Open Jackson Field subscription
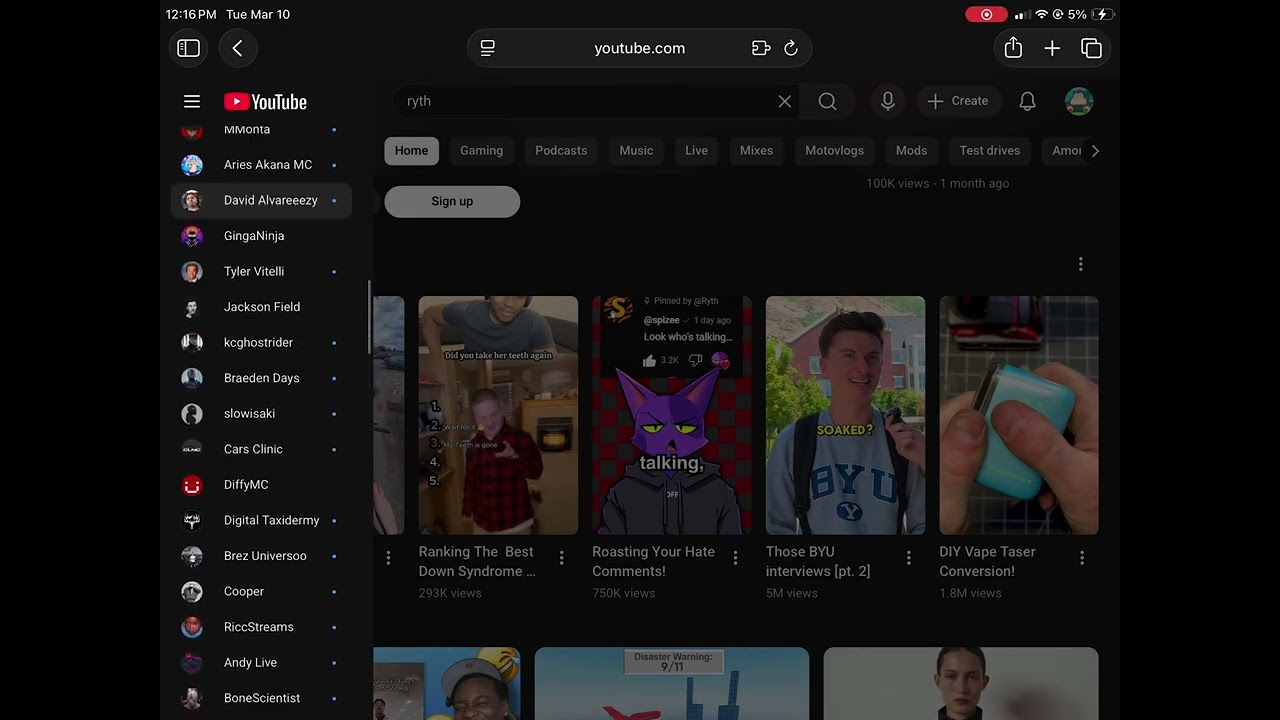The image size is (1280, 720). click(x=262, y=307)
